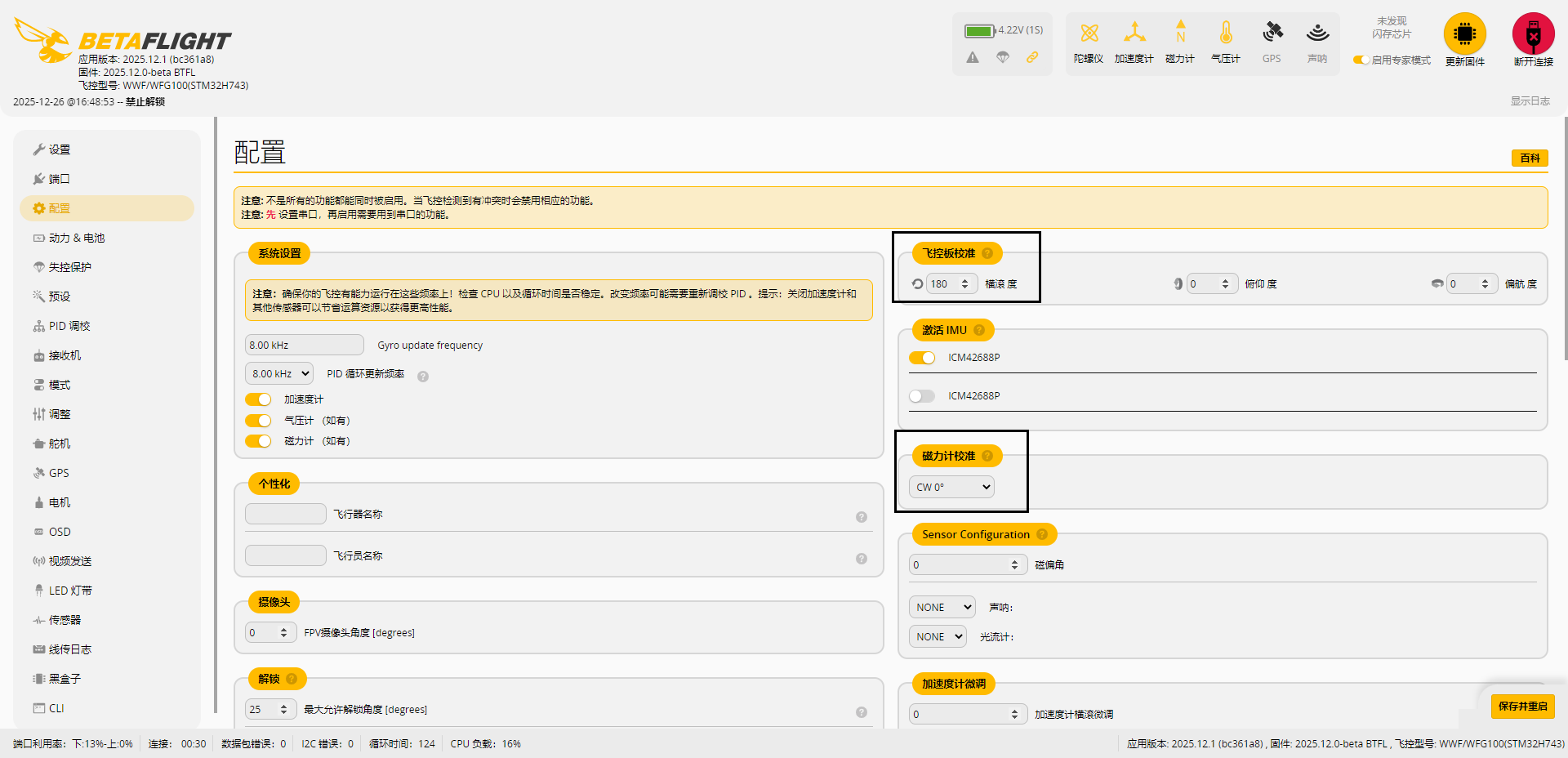Screen dimensions: 1568x758
Task: Click the barometer thermometer icon
Action: (1225, 33)
